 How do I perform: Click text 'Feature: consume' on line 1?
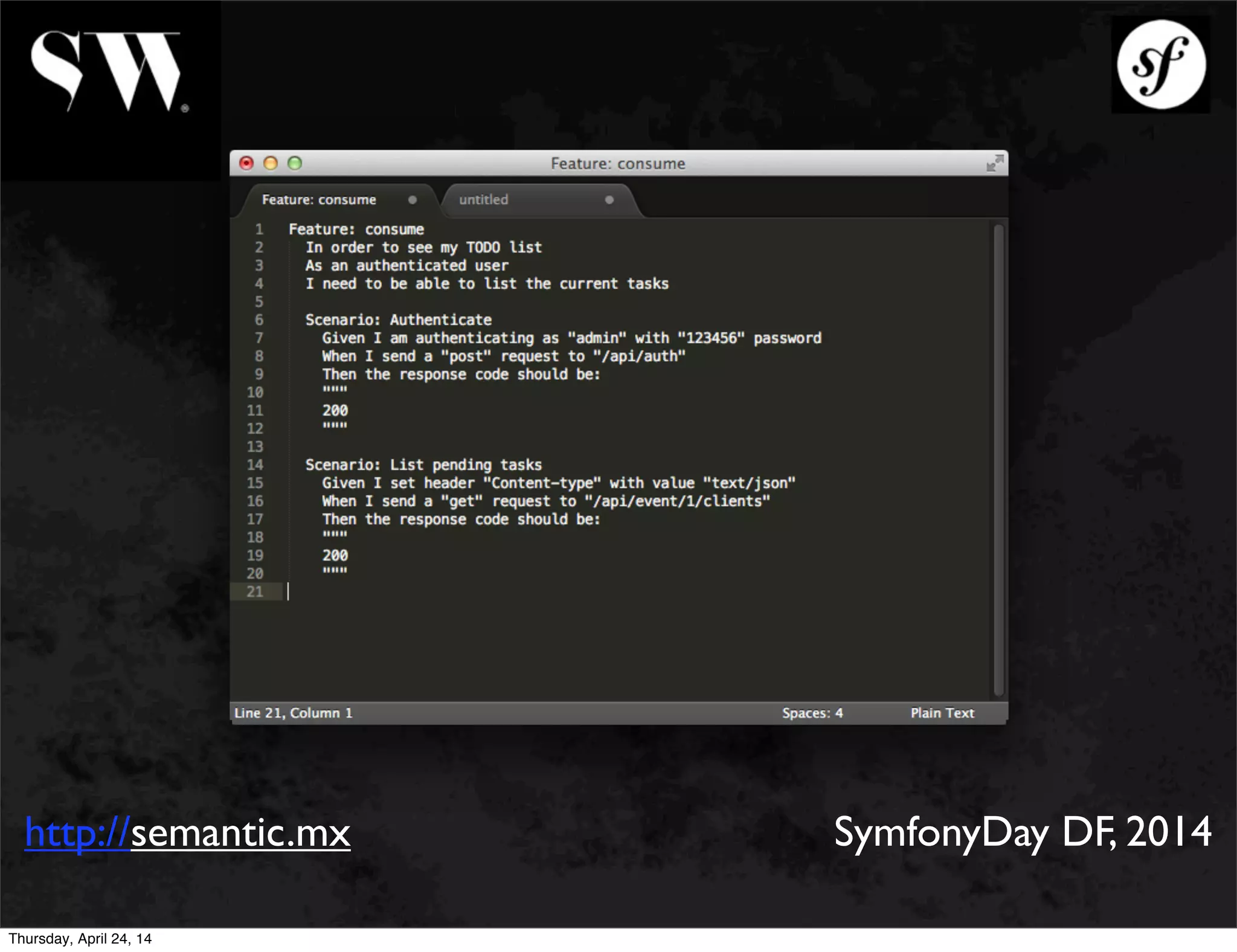356,230
